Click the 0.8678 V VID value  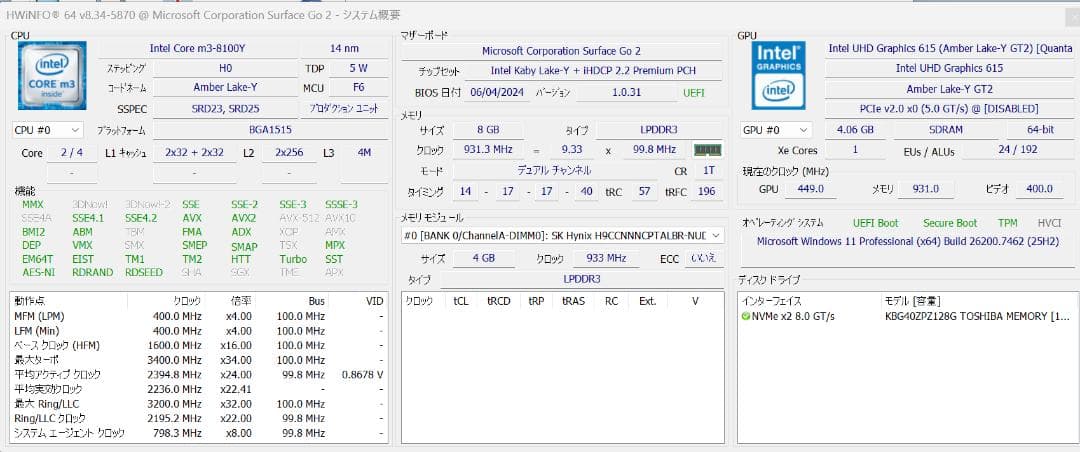point(362,375)
